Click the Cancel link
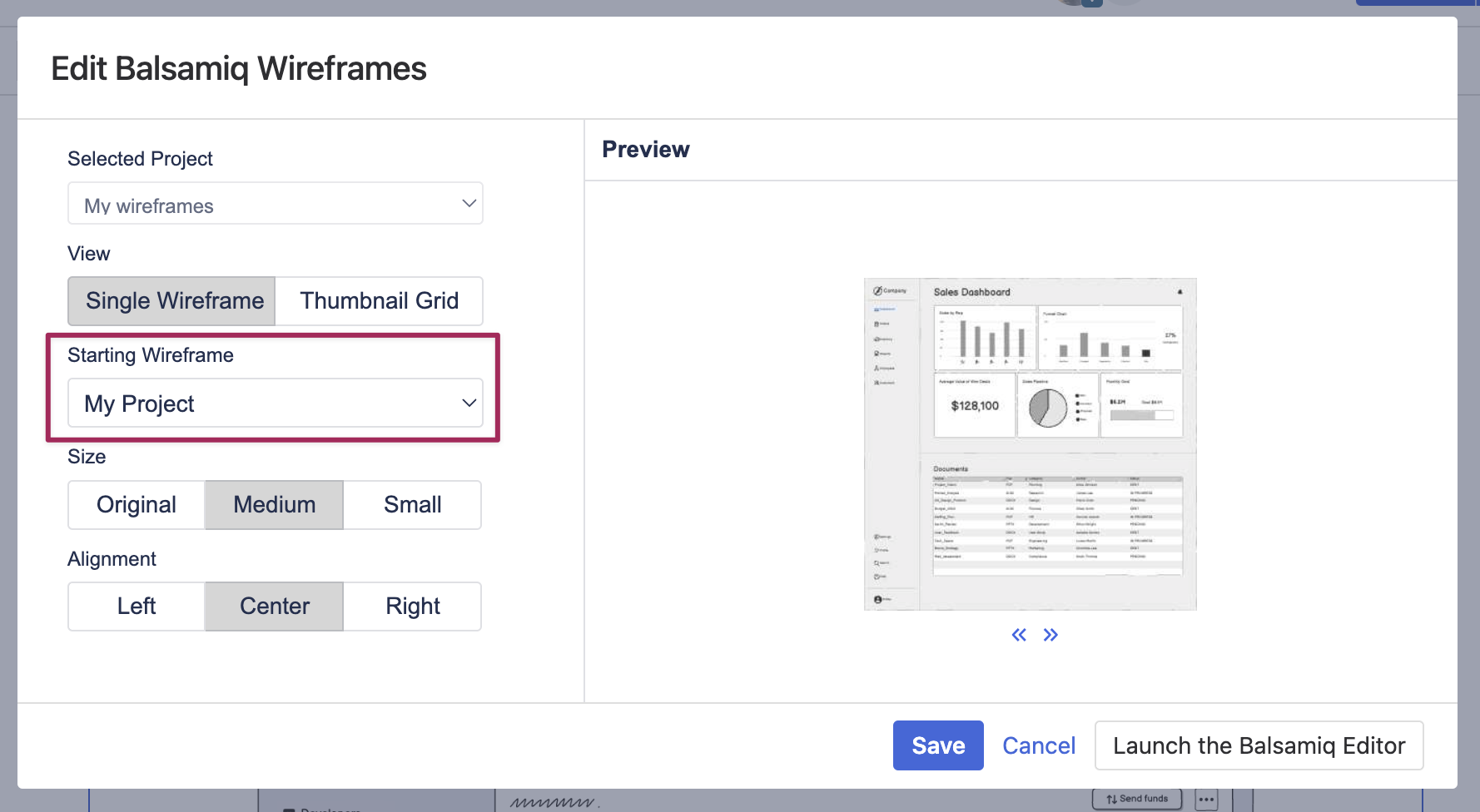1480x812 pixels. (1039, 745)
